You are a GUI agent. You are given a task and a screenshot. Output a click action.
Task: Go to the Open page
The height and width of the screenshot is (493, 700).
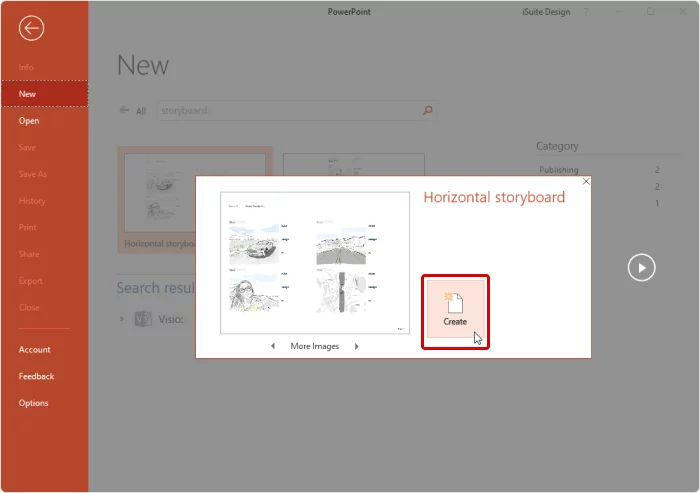click(x=29, y=121)
